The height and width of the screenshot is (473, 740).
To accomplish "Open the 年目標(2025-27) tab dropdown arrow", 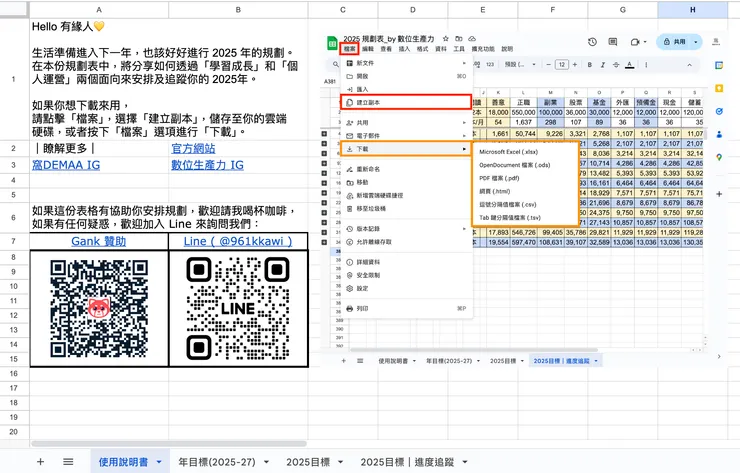I will click(266, 462).
